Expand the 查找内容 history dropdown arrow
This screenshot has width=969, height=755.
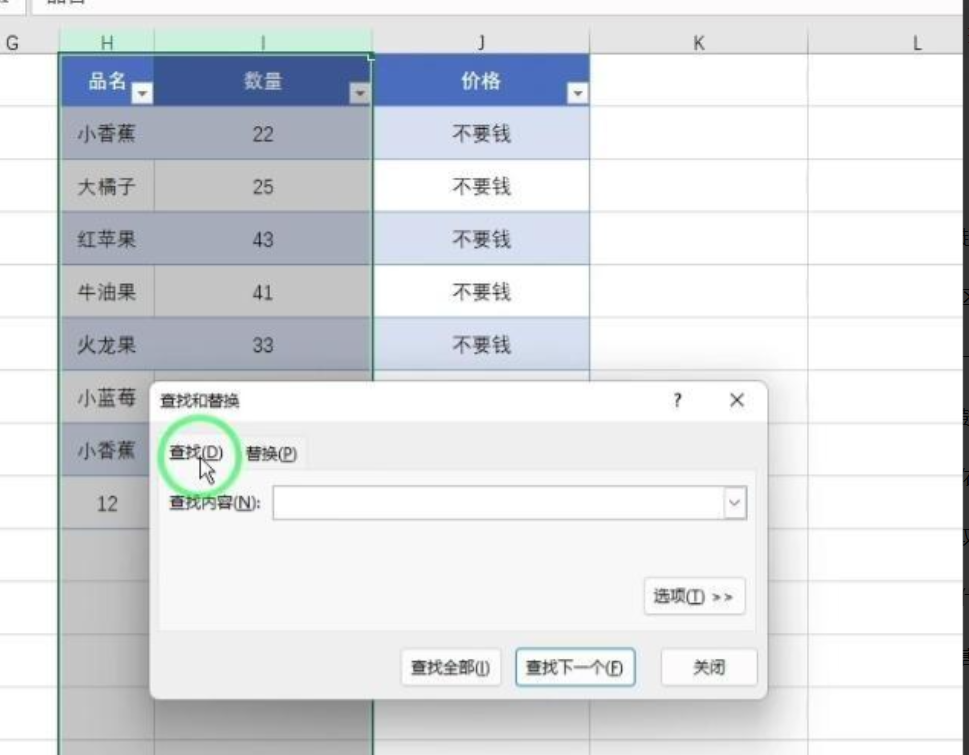[x=734, y=503]
